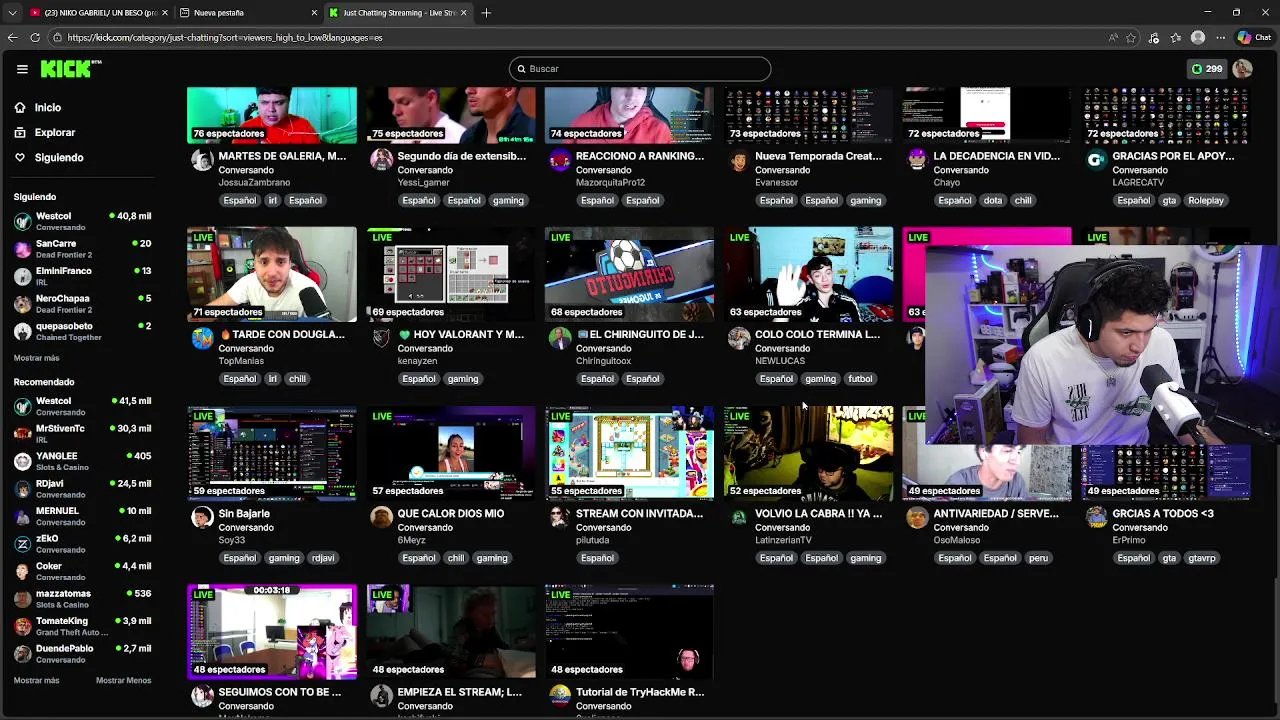1280x720 pixels.
Task: Click 6Meyz channel avatar
Action: click(381, 517)
